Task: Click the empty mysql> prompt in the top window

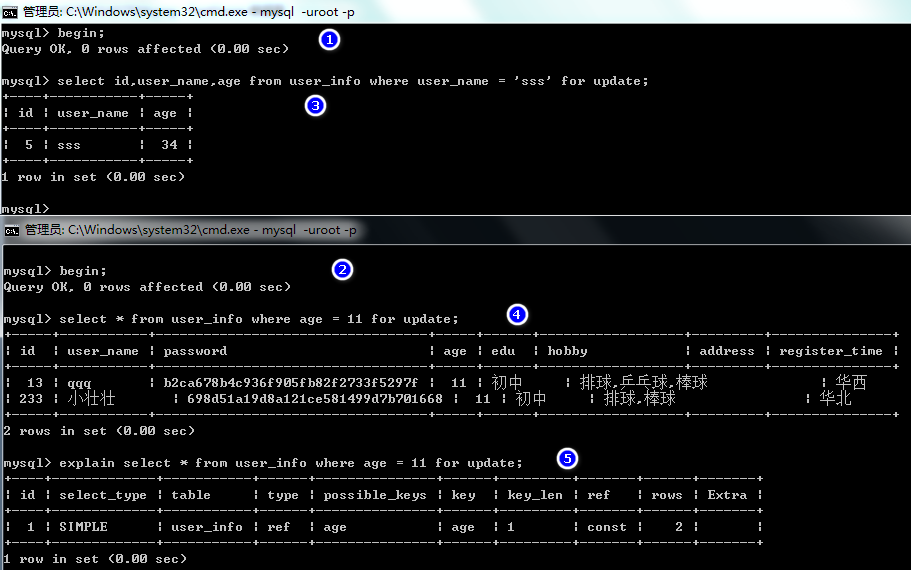Action: (25, 209)
